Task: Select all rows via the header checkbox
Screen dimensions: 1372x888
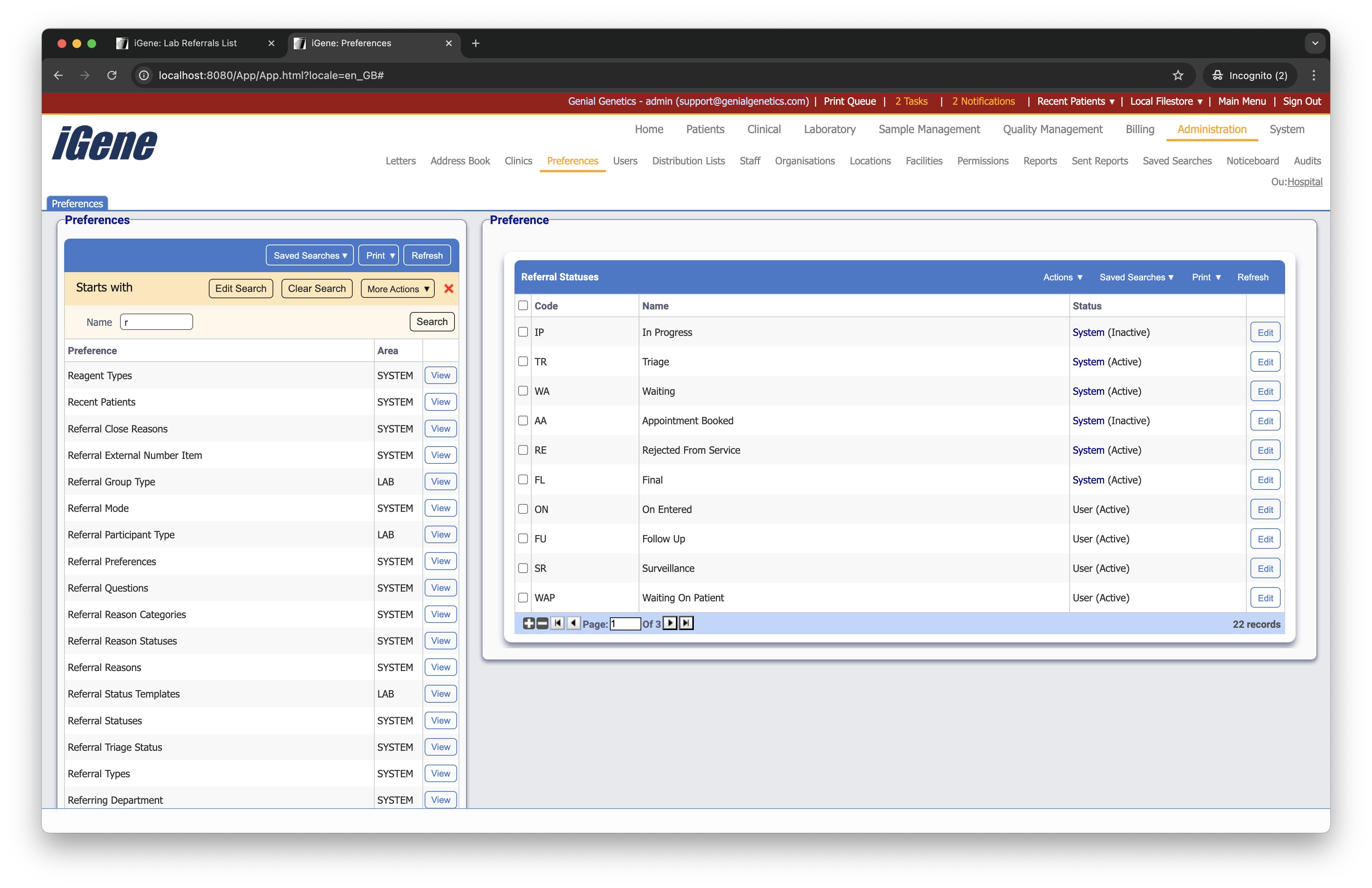Action: pos(523,305)
